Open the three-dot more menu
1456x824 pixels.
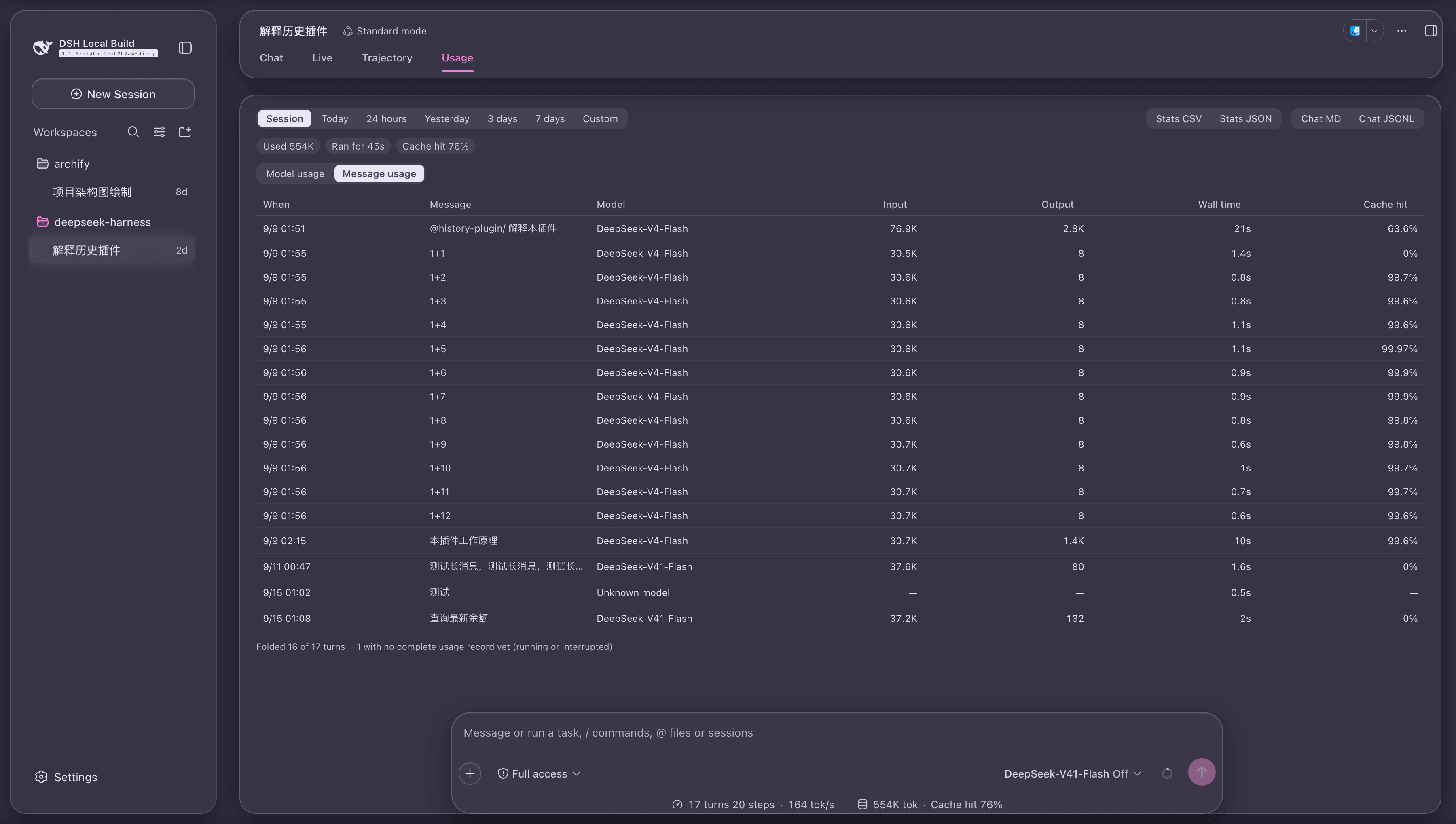click(1402, 31)
